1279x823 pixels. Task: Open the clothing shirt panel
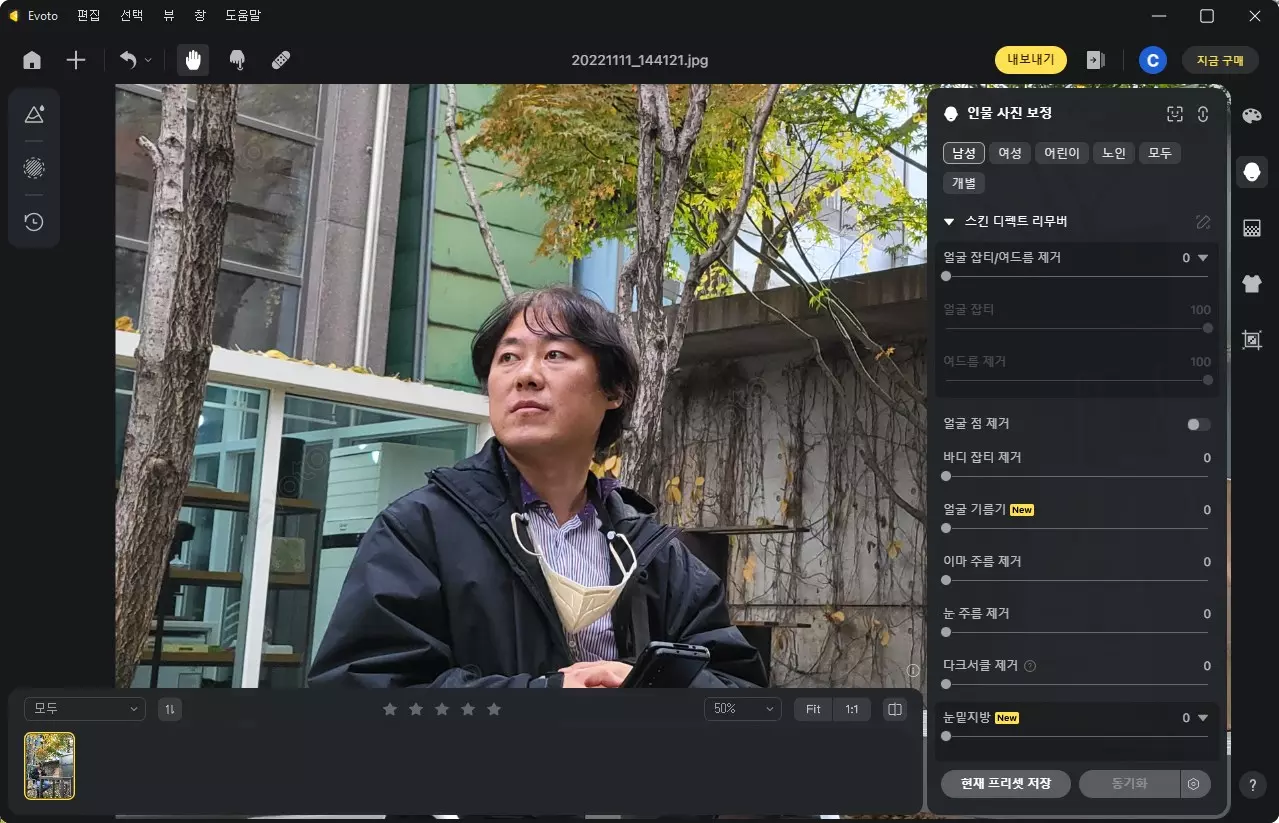tap(1251, 283)
